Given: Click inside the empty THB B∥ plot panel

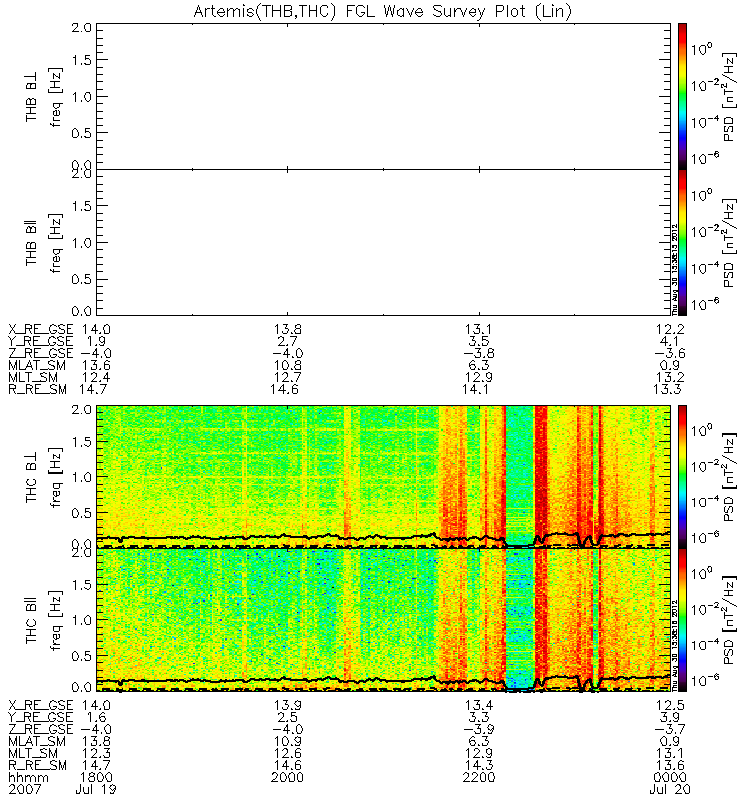Looking at the screenshot, I should pos(383,242).
